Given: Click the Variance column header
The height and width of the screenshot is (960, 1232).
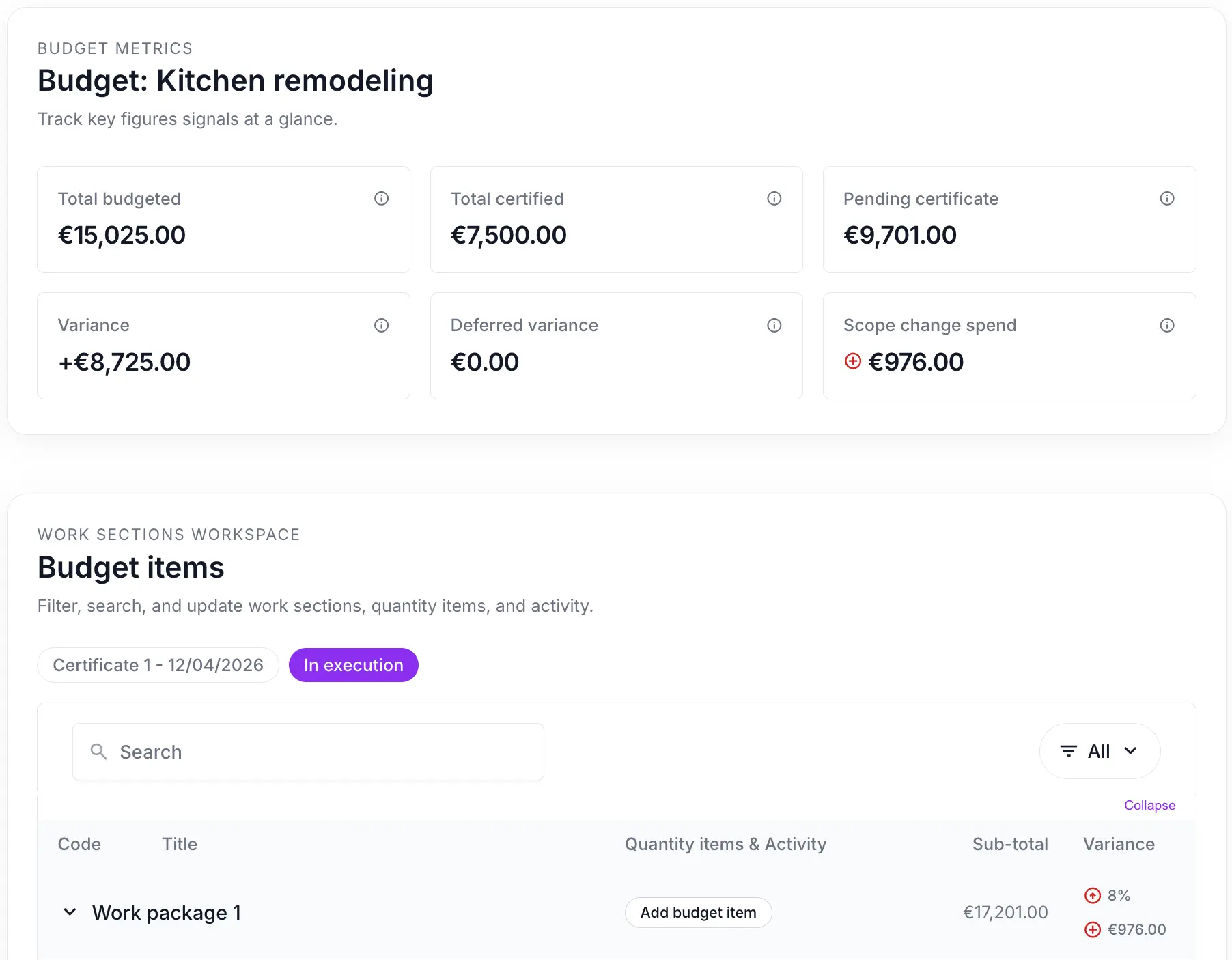Looking at the screenshot, I should [1119, 844].
